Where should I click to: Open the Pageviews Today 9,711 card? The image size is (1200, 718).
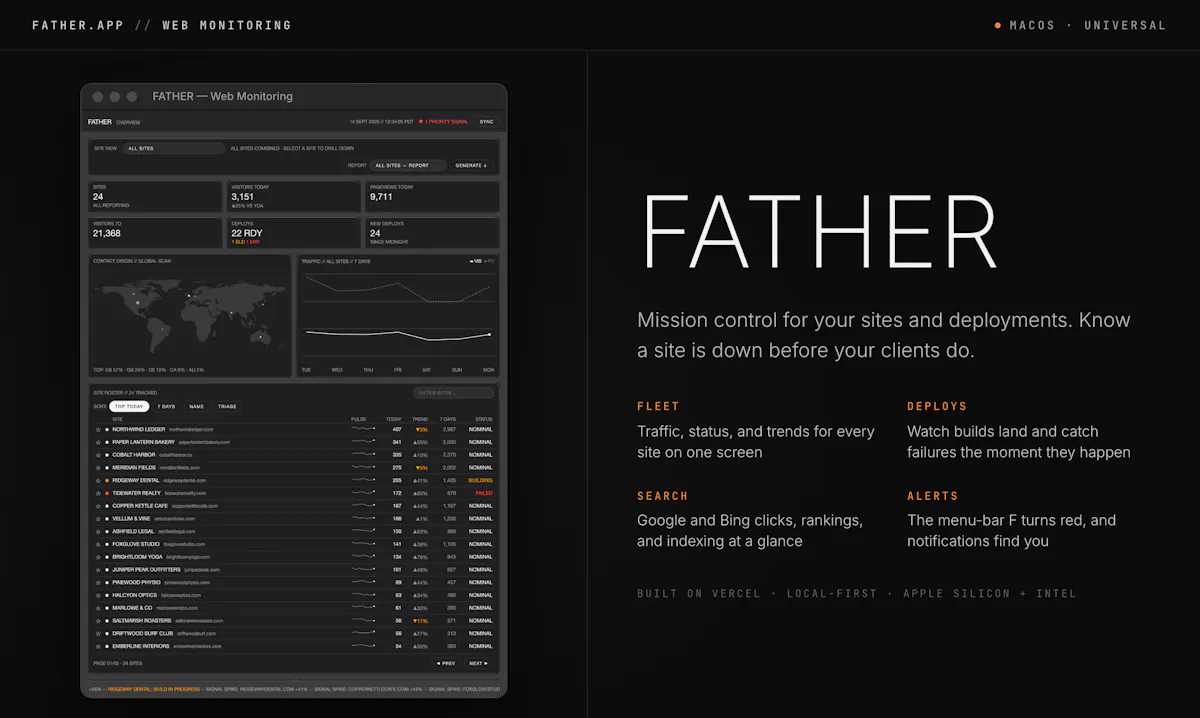pyautogui.click(x=432, y=196)
